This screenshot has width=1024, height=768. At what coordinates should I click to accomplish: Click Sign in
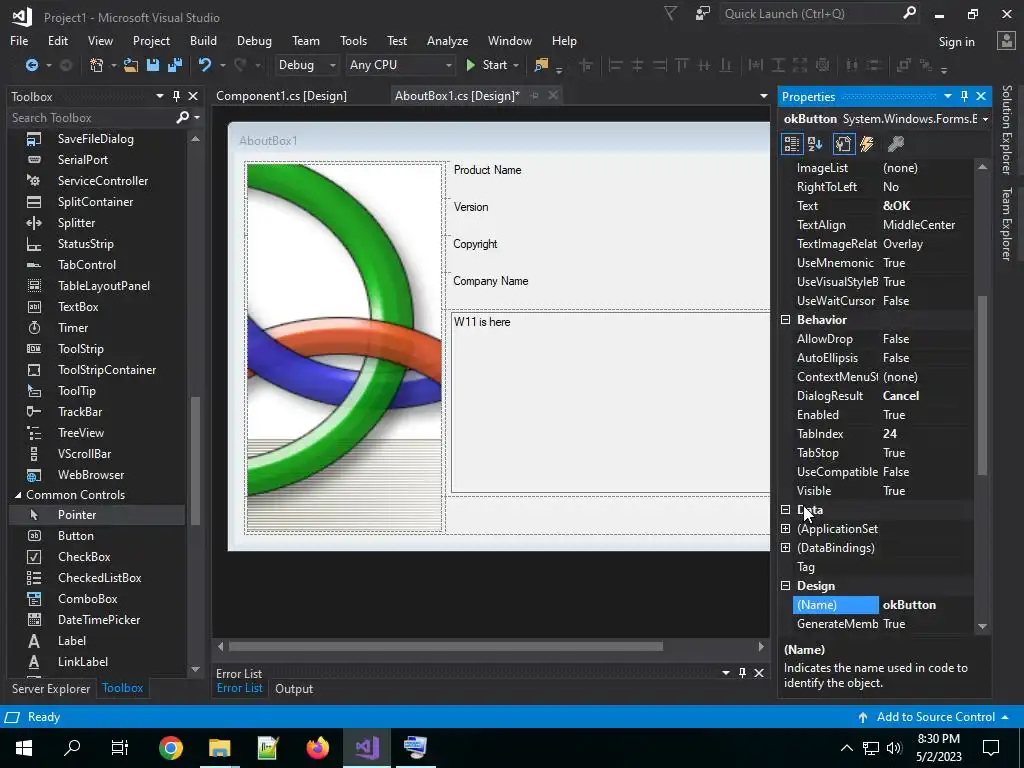(x=956, y=42)
